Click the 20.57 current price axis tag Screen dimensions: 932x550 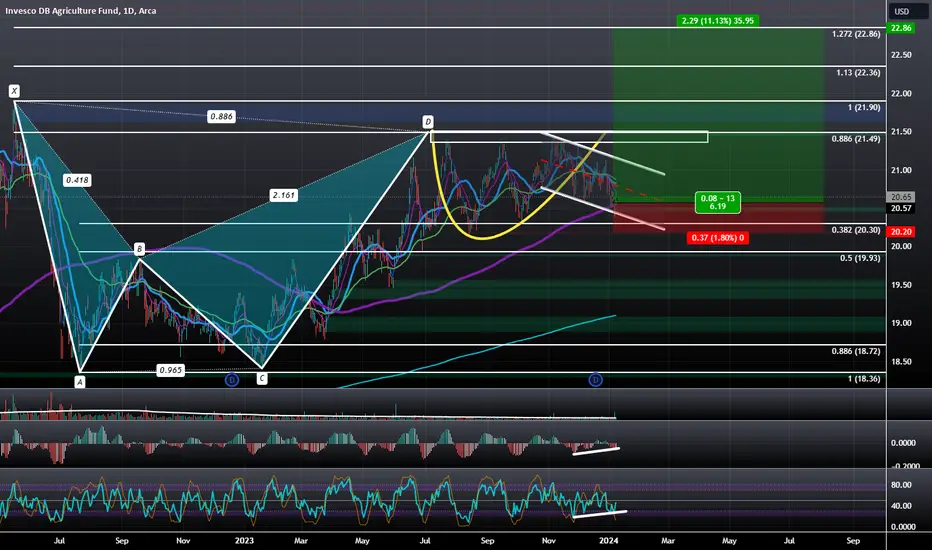tap(901, 208)
